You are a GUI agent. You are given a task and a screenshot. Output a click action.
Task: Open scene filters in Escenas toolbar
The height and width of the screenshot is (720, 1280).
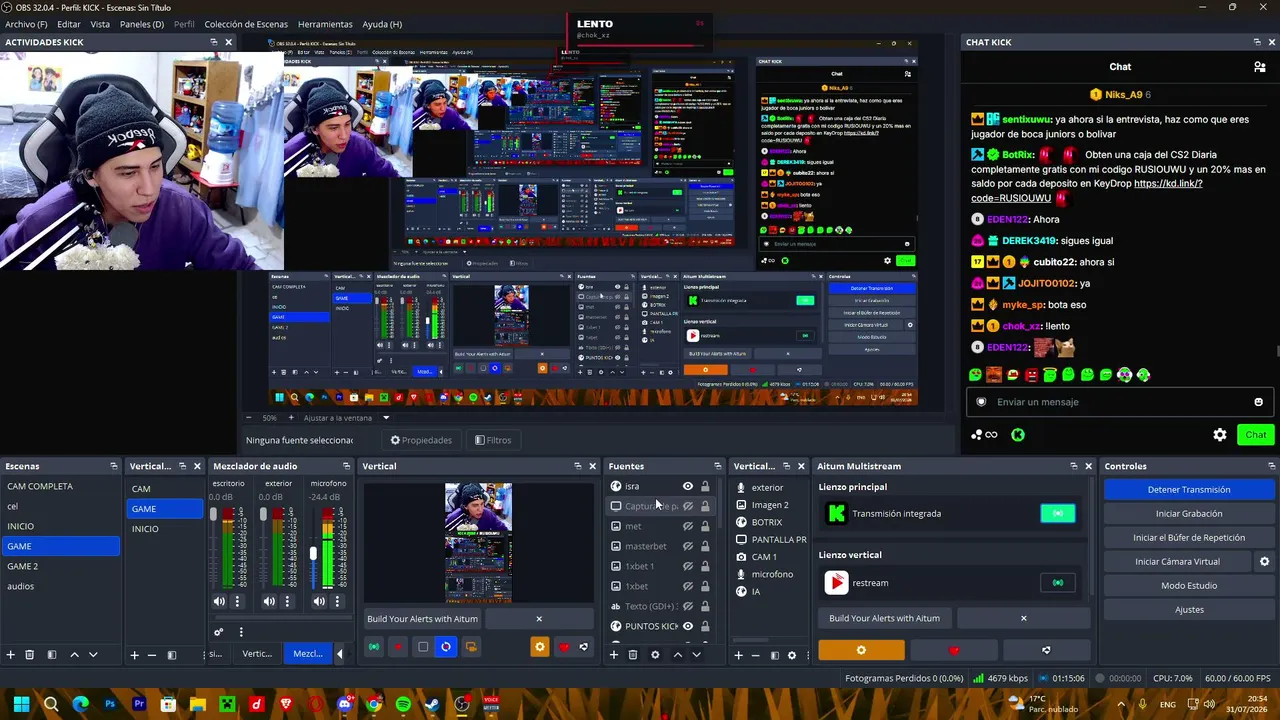point(51,655)
